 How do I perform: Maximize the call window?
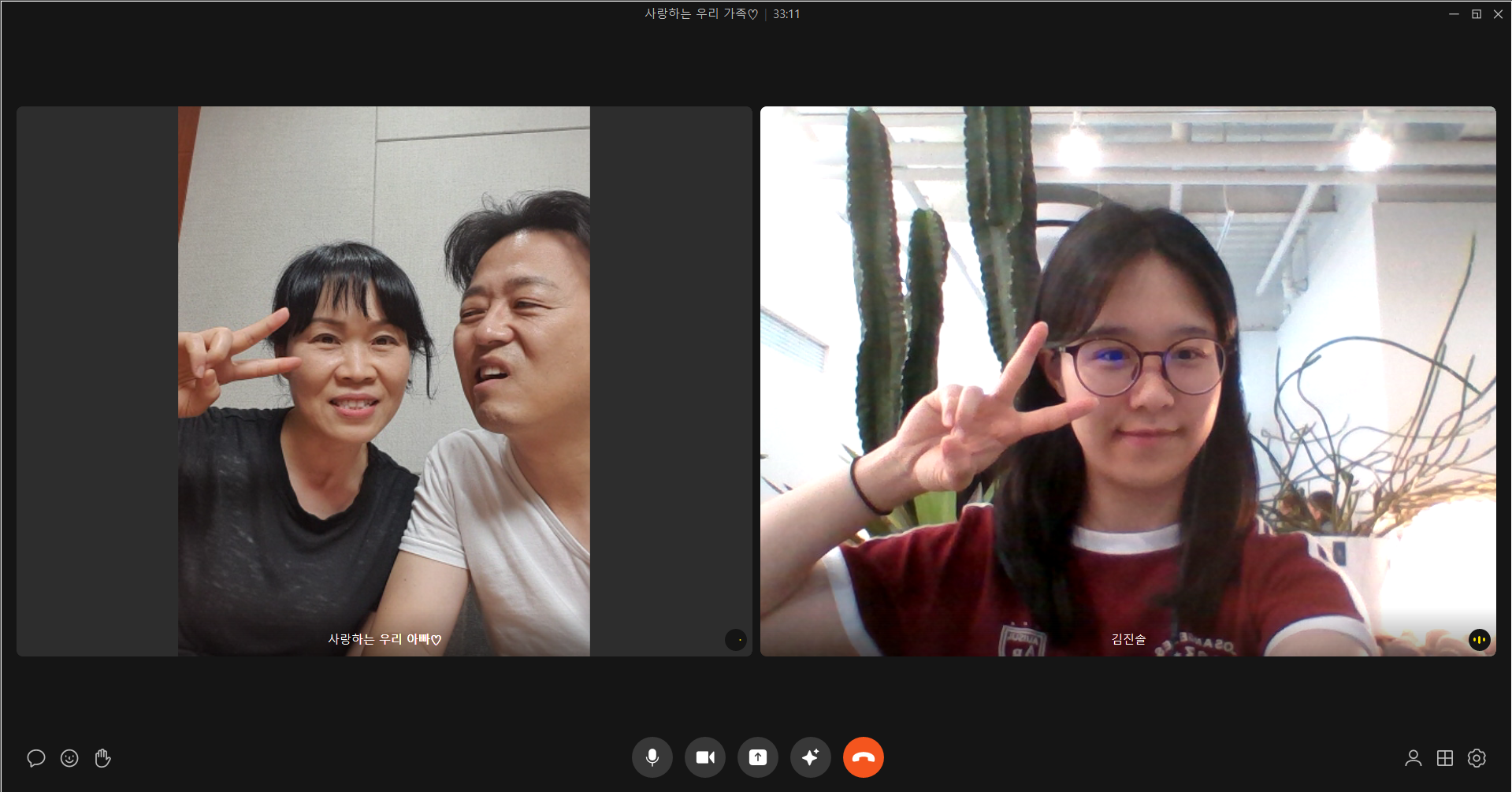1476,14
